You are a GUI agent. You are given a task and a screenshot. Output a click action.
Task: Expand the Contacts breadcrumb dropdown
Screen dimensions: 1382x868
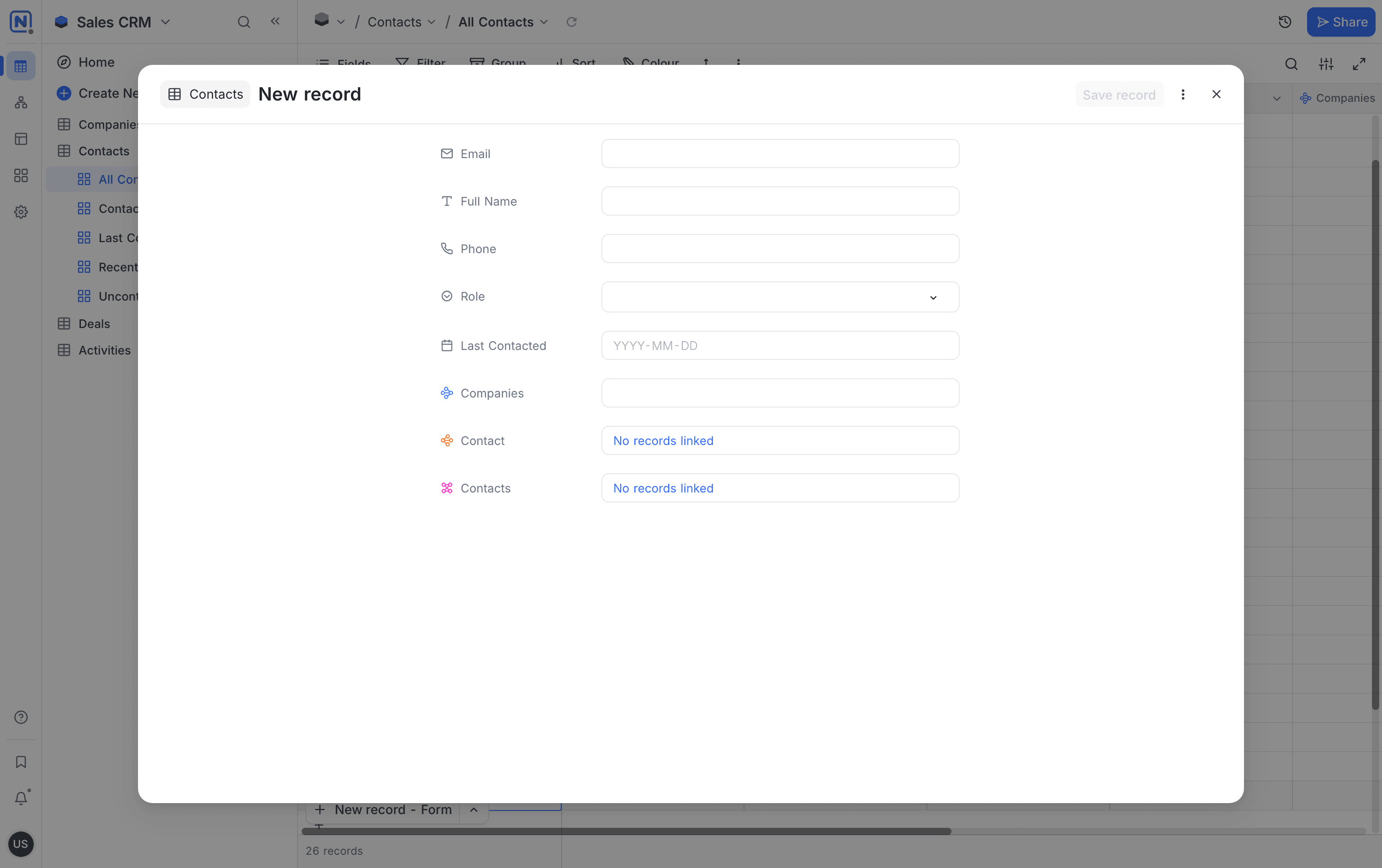(x=431, y=22)
